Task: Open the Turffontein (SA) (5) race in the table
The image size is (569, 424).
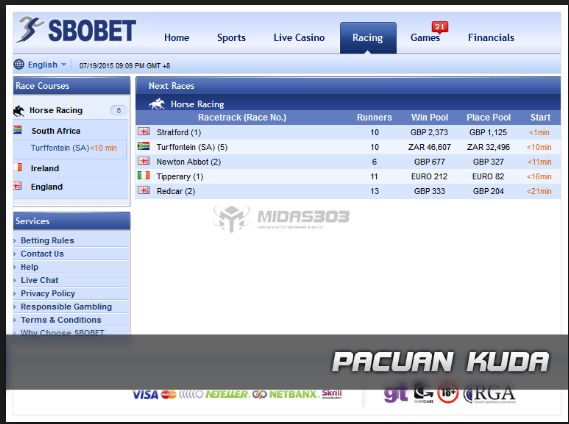Action: (192, 147)
